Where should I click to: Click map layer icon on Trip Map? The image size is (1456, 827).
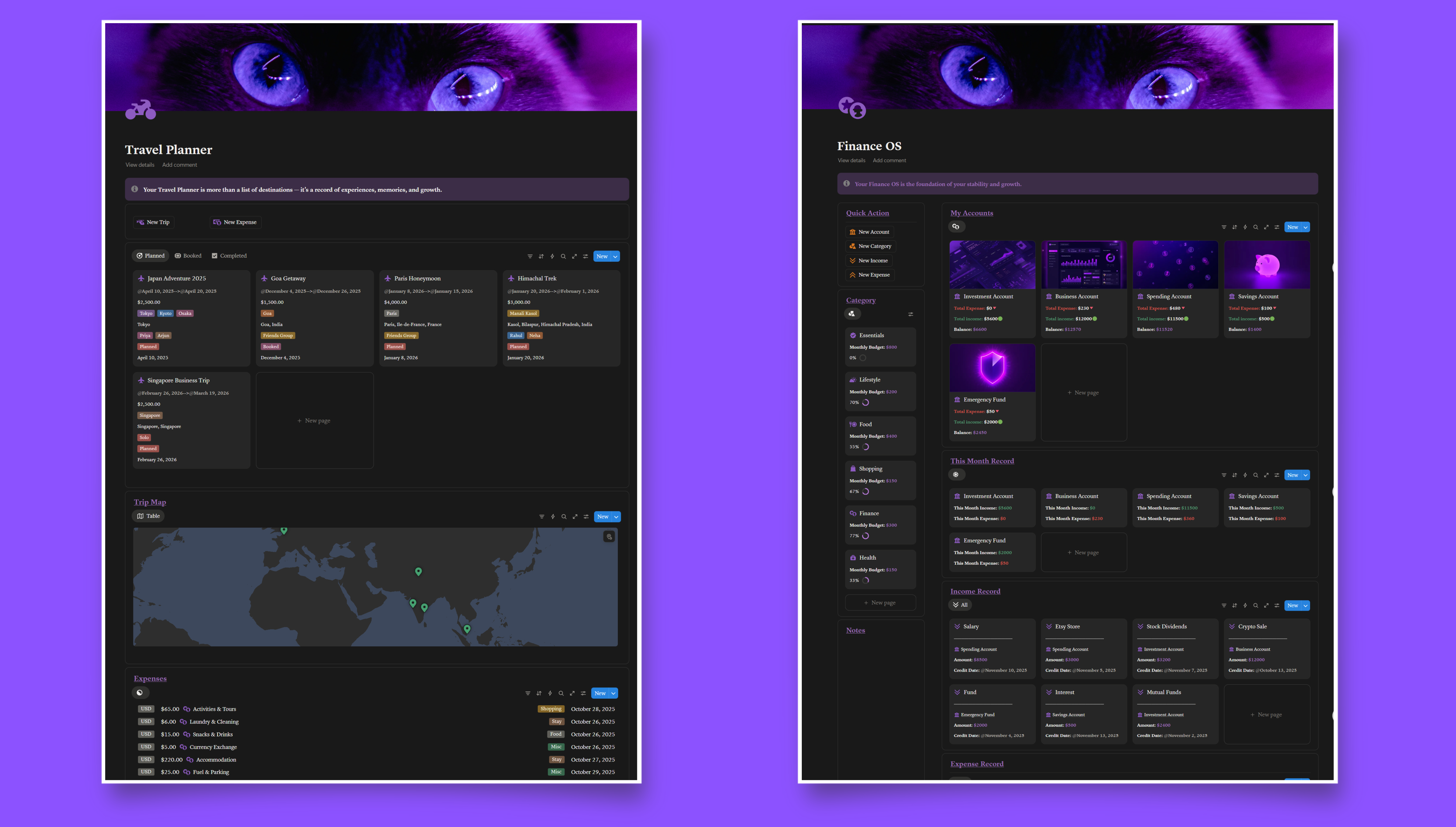point(609,537)
